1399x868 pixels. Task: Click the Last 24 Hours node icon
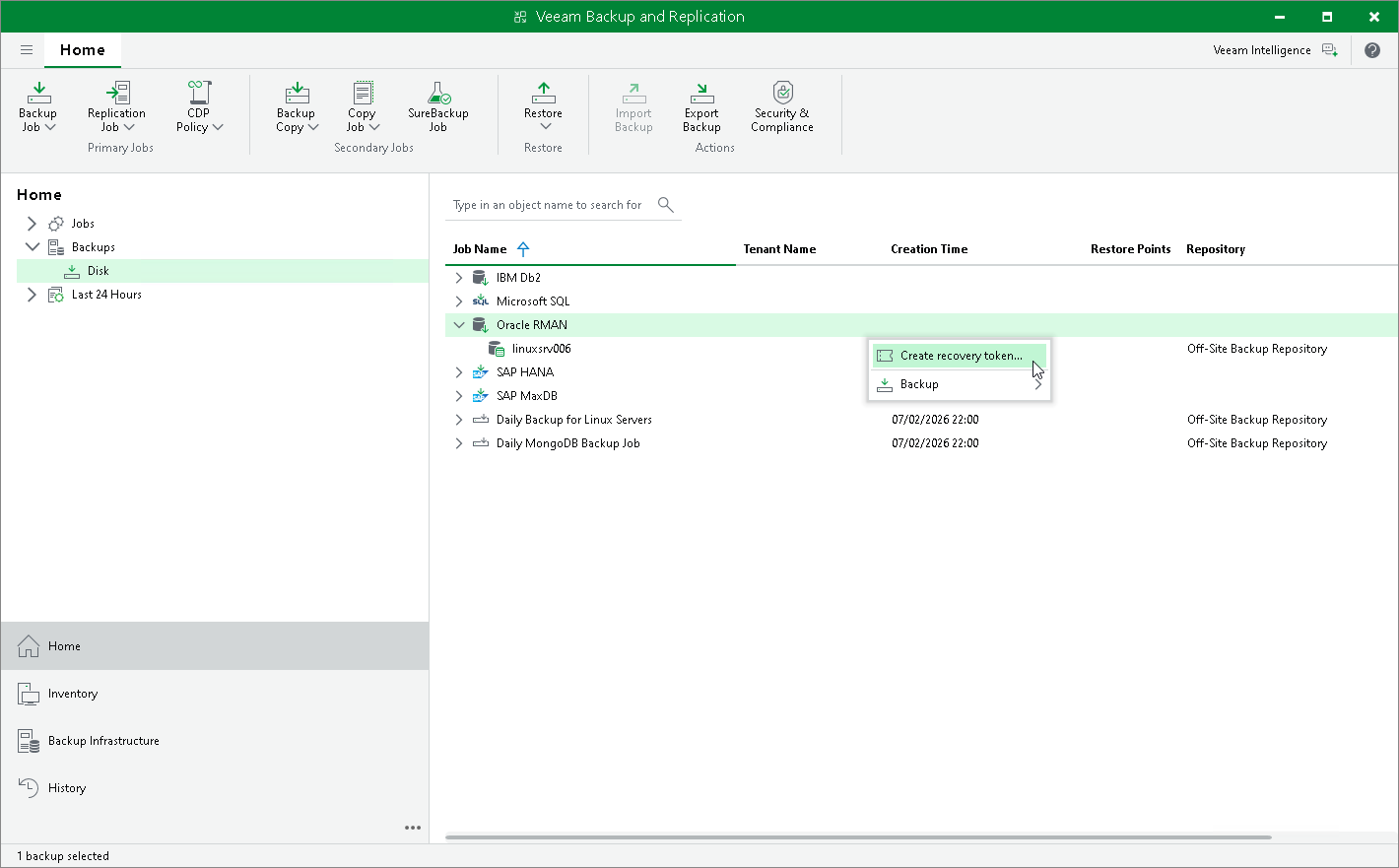click(x=56, y=295)
